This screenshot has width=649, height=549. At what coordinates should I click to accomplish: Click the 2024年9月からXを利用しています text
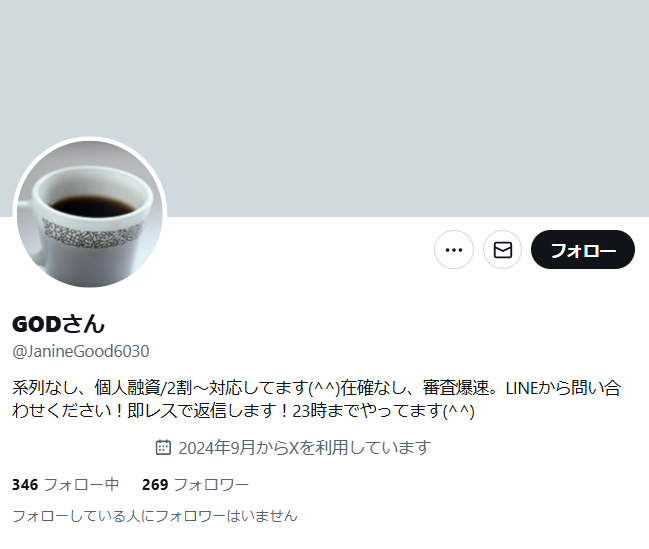click(305, 448)
